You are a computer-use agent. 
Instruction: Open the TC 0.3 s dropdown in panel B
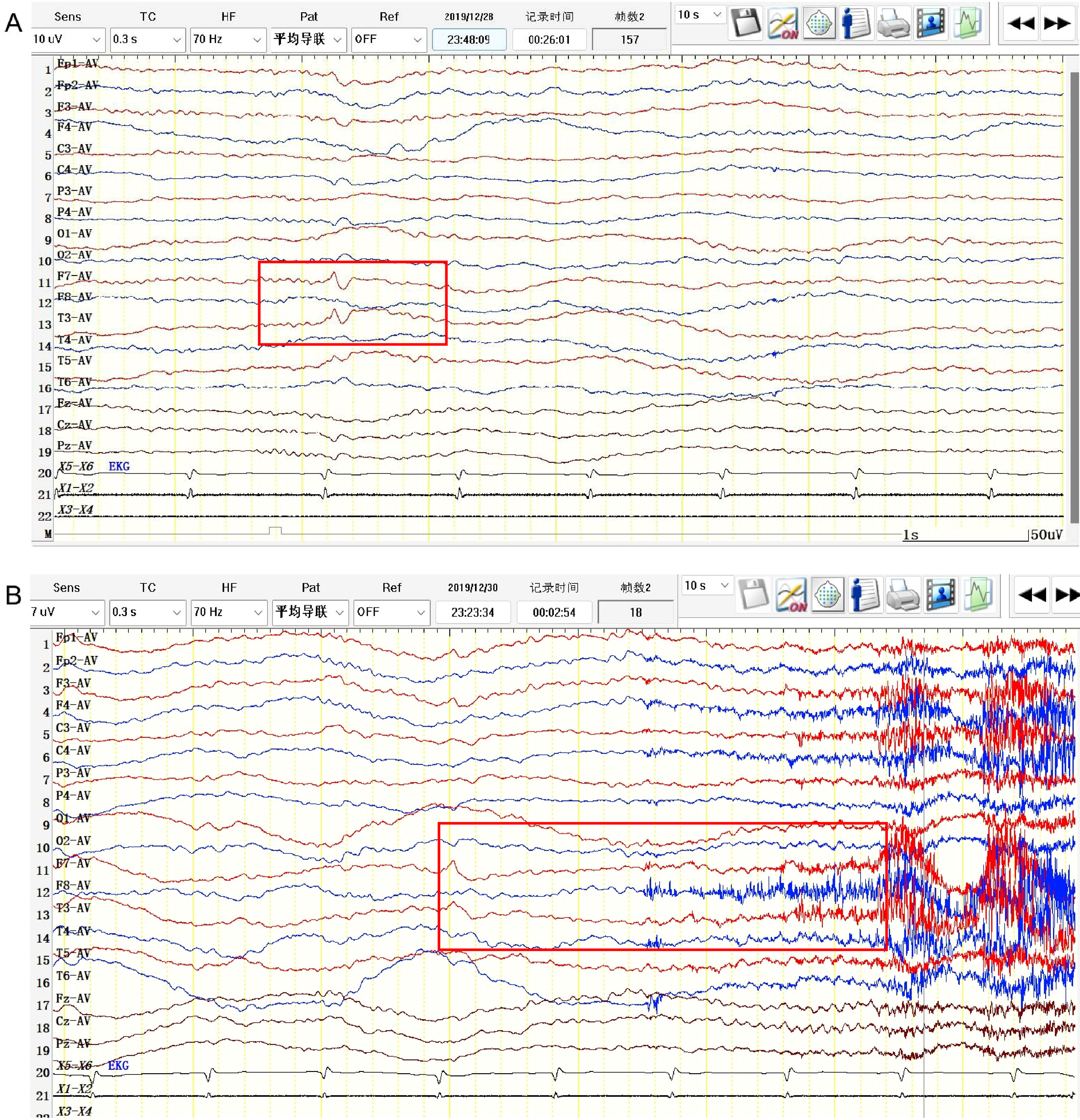(x=147, y=612)
